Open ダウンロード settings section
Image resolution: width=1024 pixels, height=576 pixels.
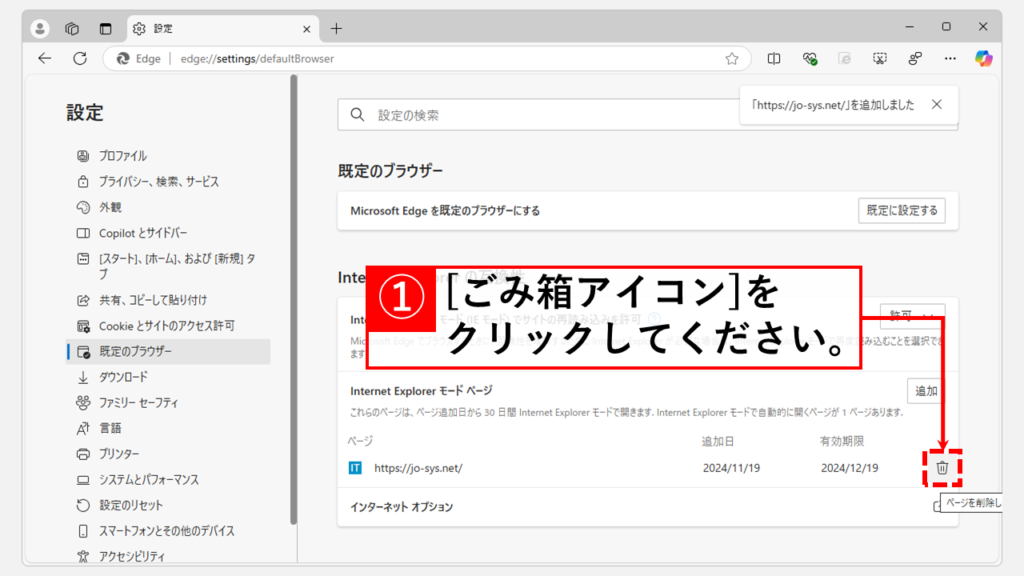pos(122,377)
